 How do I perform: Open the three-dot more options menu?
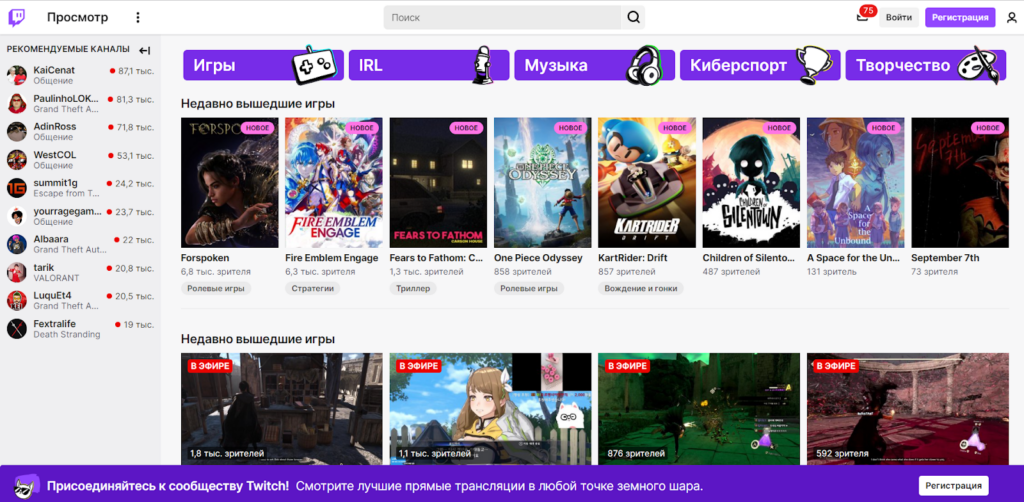pyautogui.click(x=138, y=17)
